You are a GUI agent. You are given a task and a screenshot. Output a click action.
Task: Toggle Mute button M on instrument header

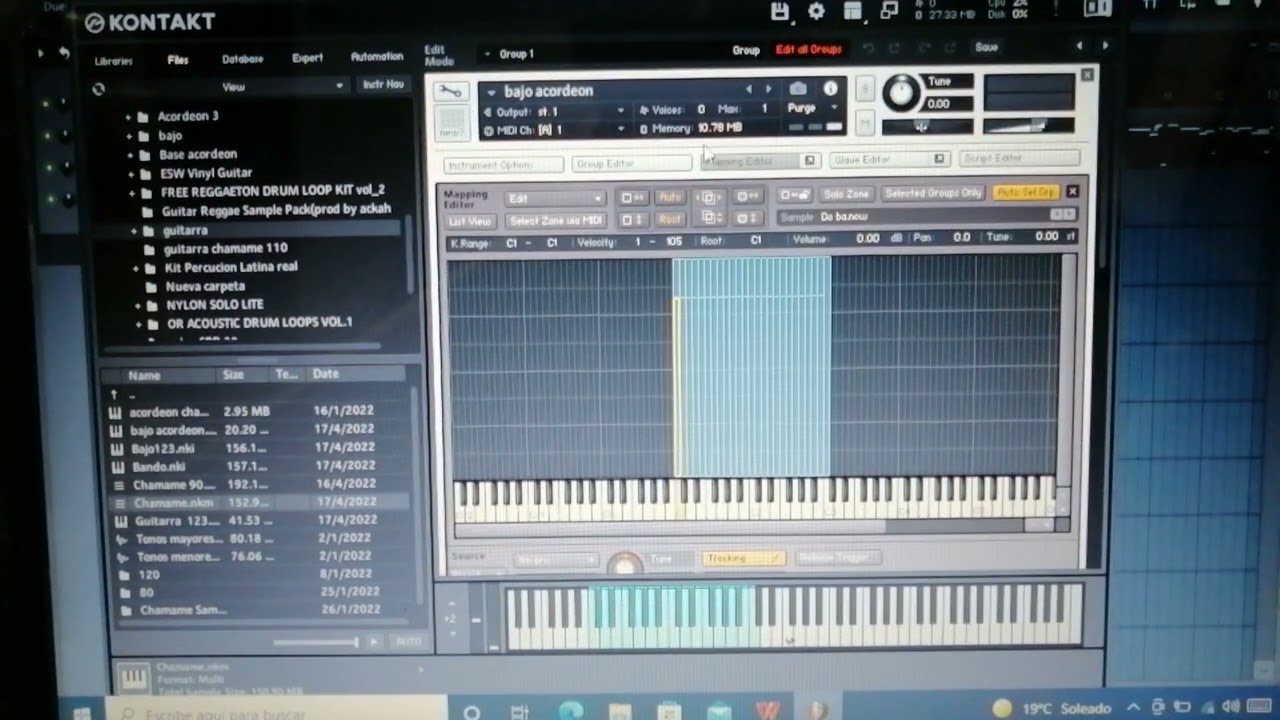pyautogui.click(x=866, y=123)
